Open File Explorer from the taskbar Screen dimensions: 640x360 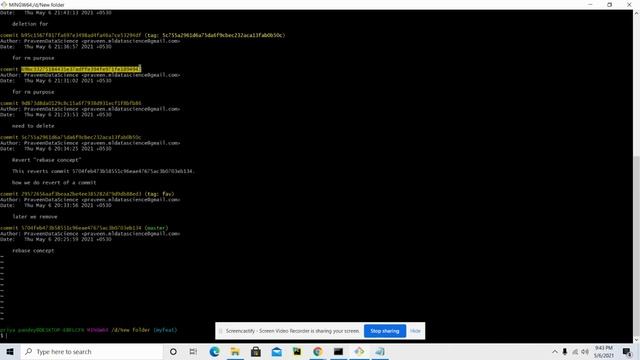(x=235, y=351)
